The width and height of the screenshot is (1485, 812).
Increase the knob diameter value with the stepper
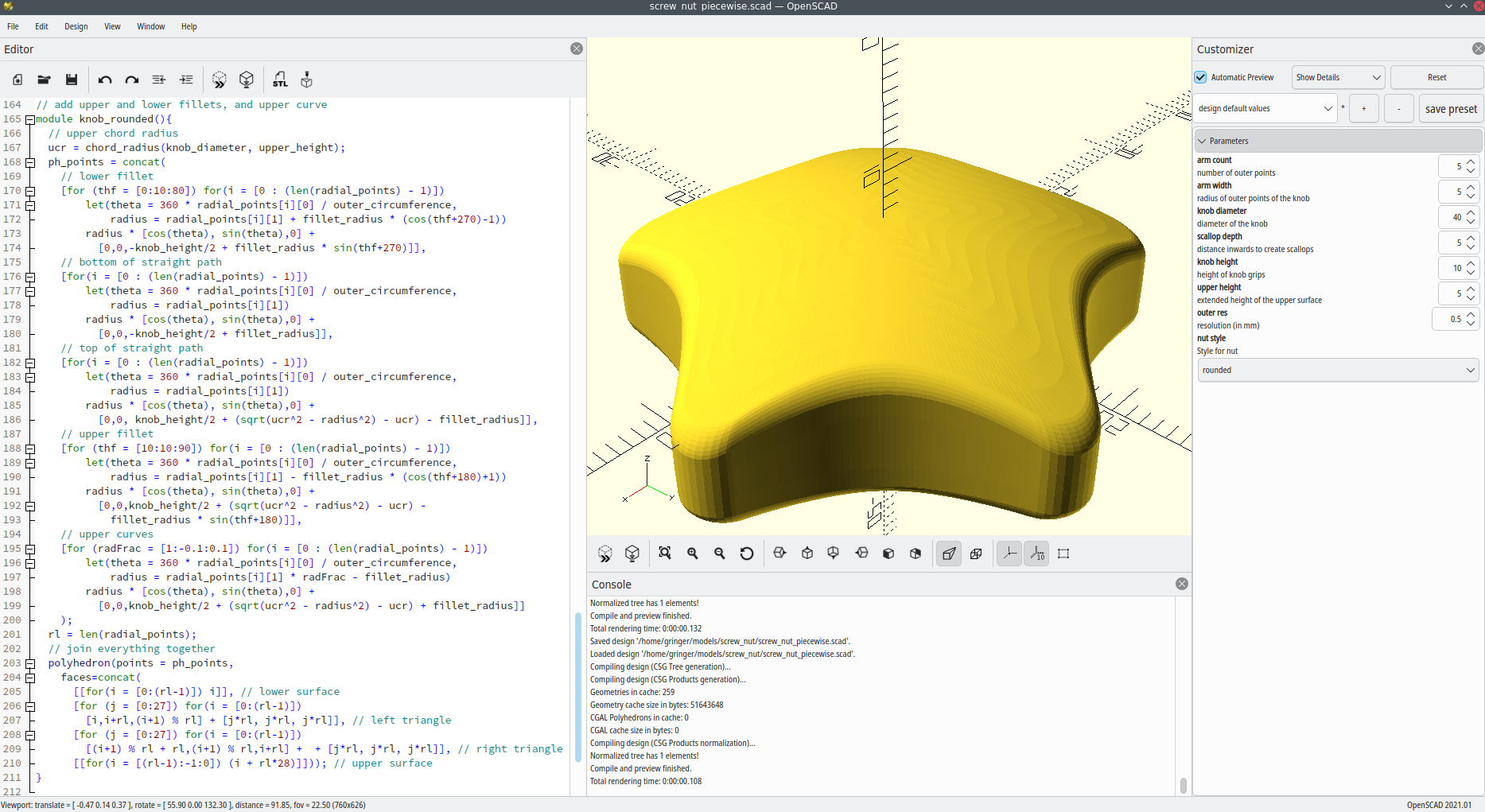tap(1471, 212)
